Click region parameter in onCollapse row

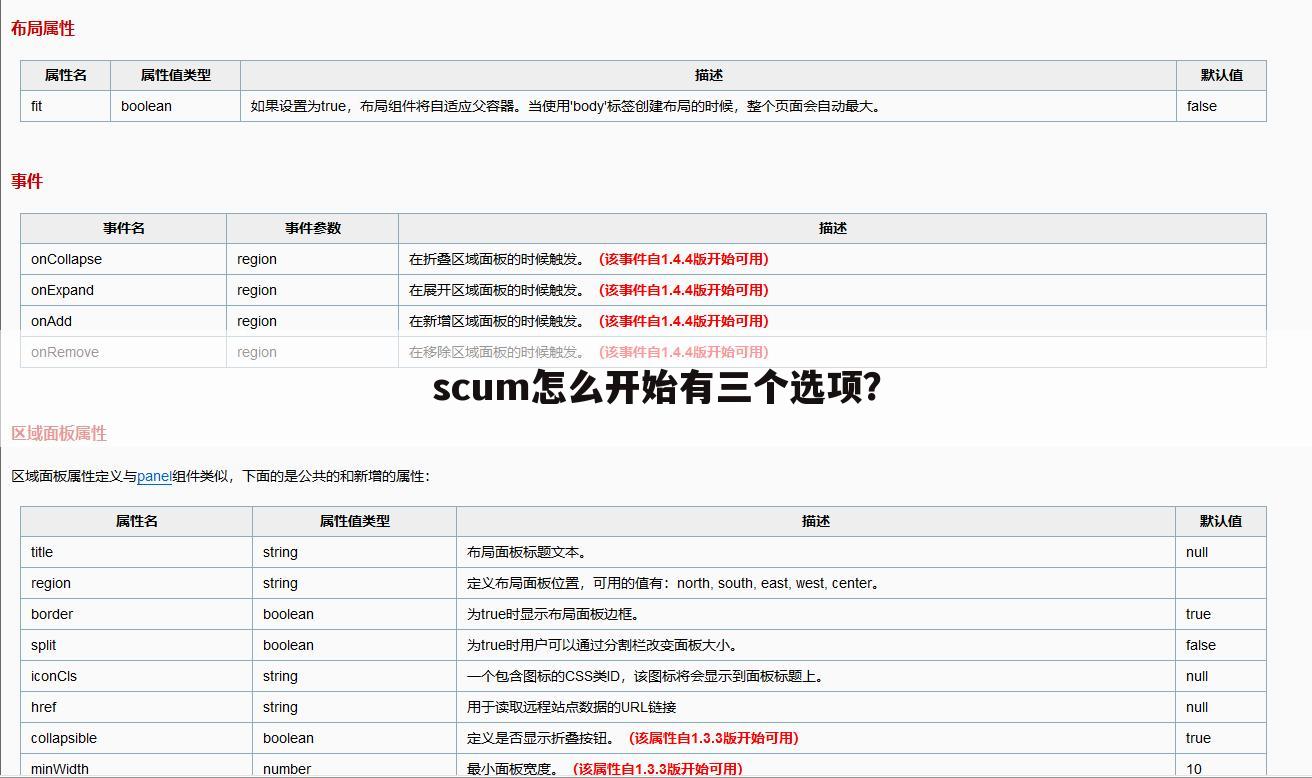click(257, 259)
